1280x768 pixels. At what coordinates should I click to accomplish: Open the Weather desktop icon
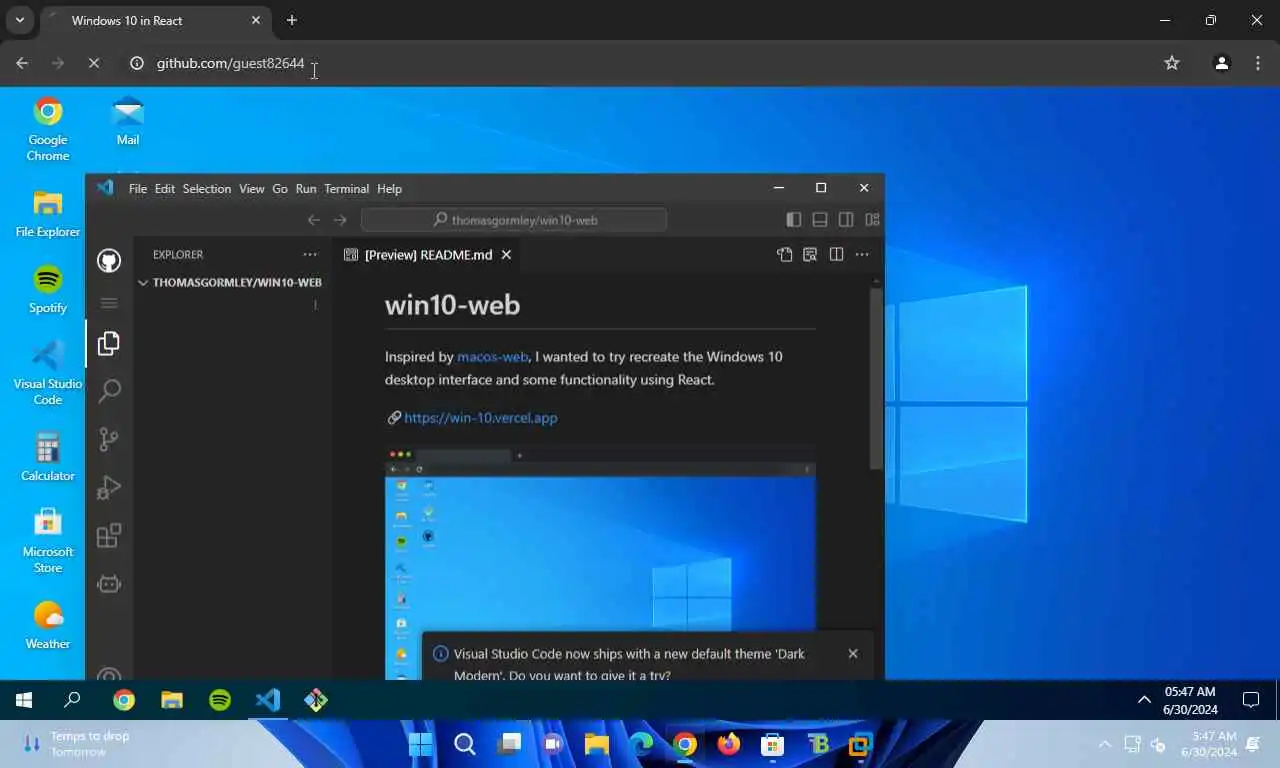pyautogui.click(x=48, y=626)
